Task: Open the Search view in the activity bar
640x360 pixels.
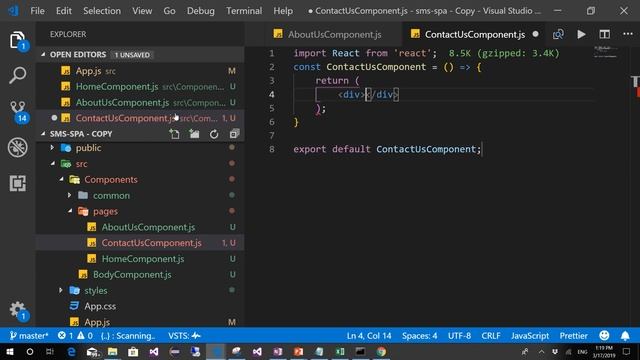Action: pyautogui.click(x=17, y=76)
